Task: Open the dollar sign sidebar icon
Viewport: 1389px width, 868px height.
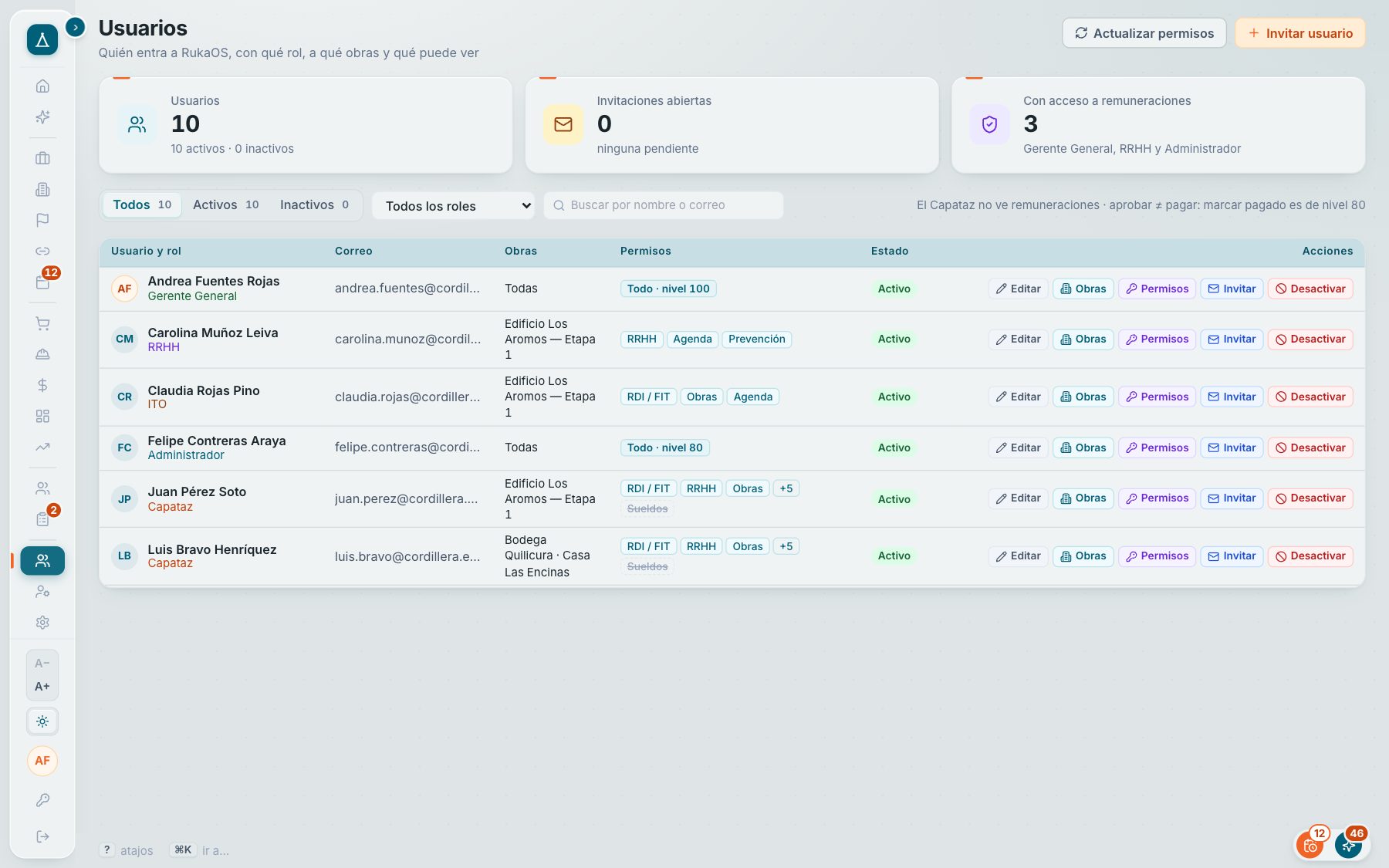Action: [x=42, y=385]
